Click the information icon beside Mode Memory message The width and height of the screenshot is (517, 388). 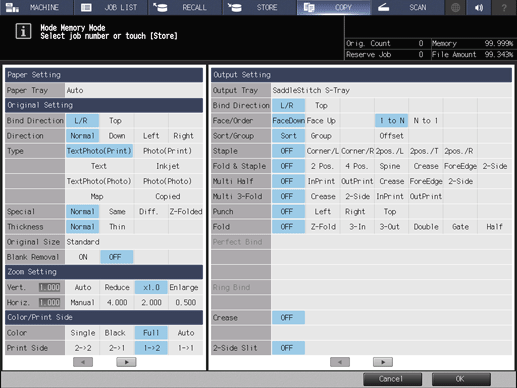click(x=23, y=31)
